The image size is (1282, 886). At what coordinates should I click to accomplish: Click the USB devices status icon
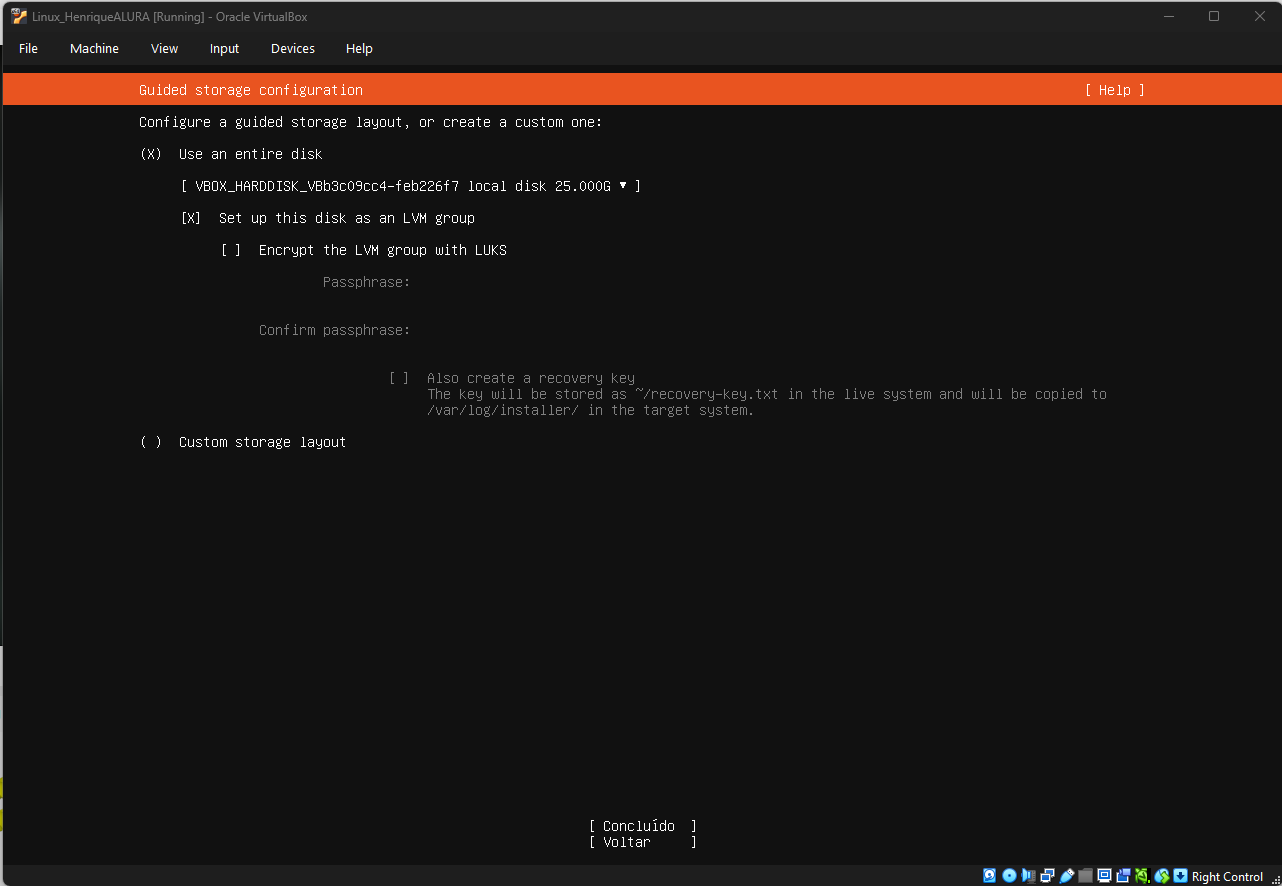[x=1066, y=876]
